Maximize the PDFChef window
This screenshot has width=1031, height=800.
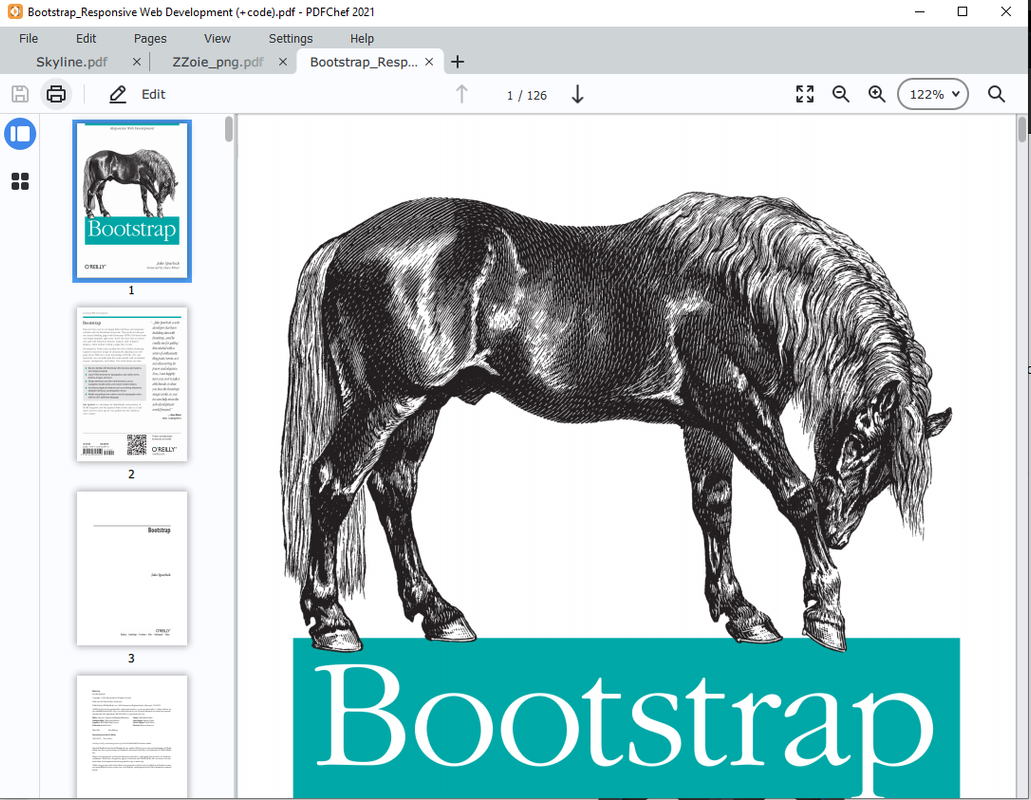click(x=962, y=11)
